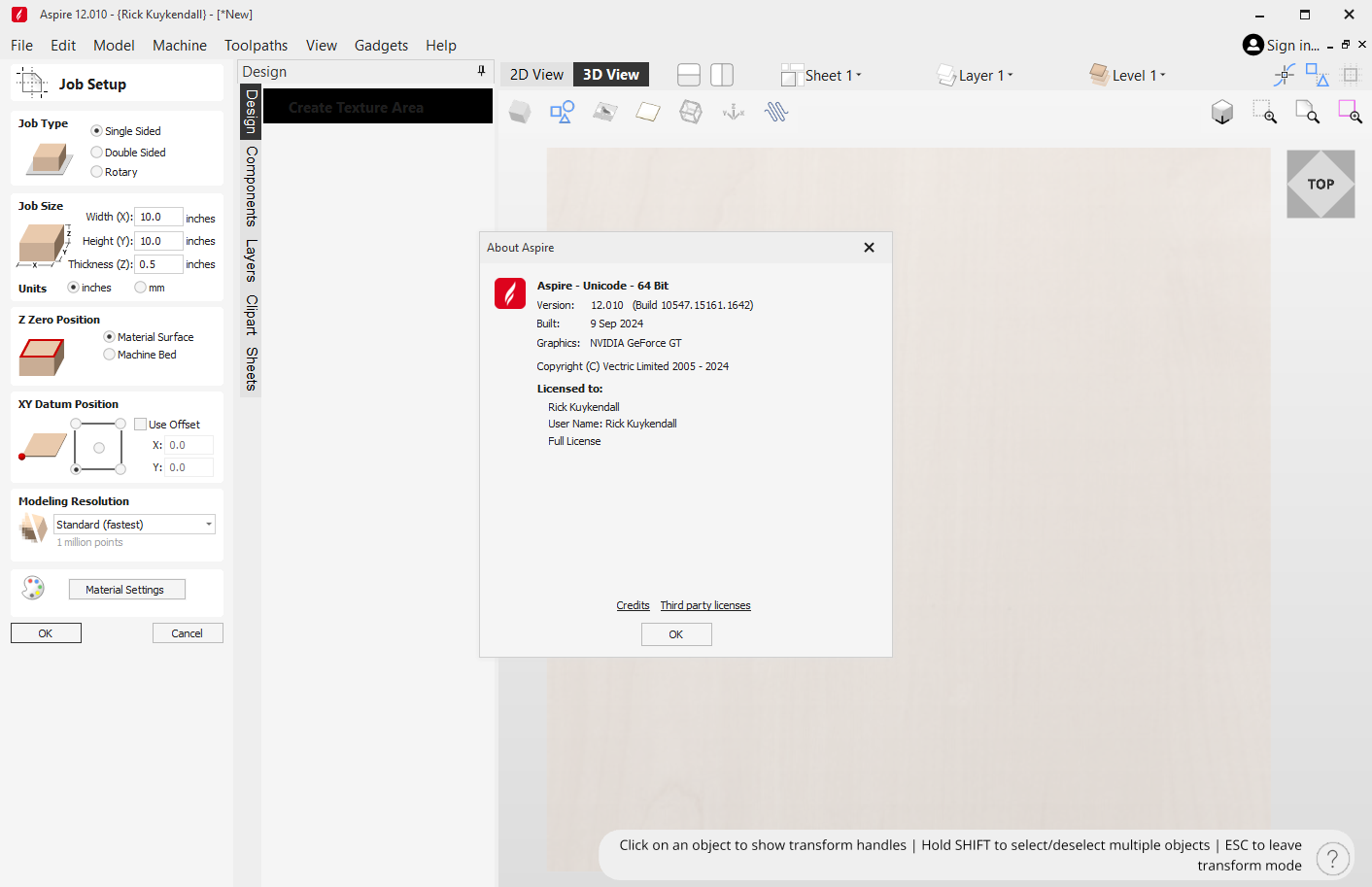
Task: Select the Double Sided job type
Action: 96,153
